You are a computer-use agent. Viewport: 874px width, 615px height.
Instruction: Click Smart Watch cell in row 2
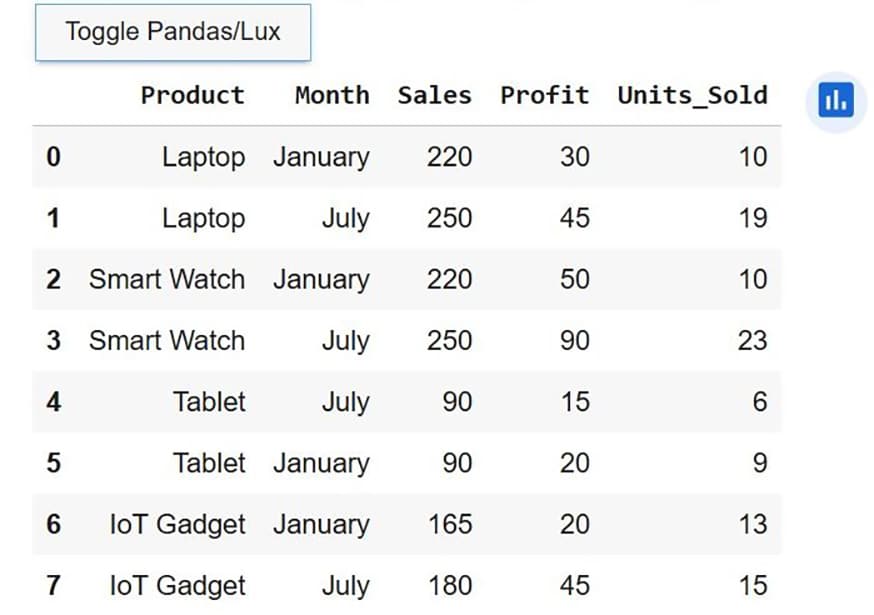[167, 279]
